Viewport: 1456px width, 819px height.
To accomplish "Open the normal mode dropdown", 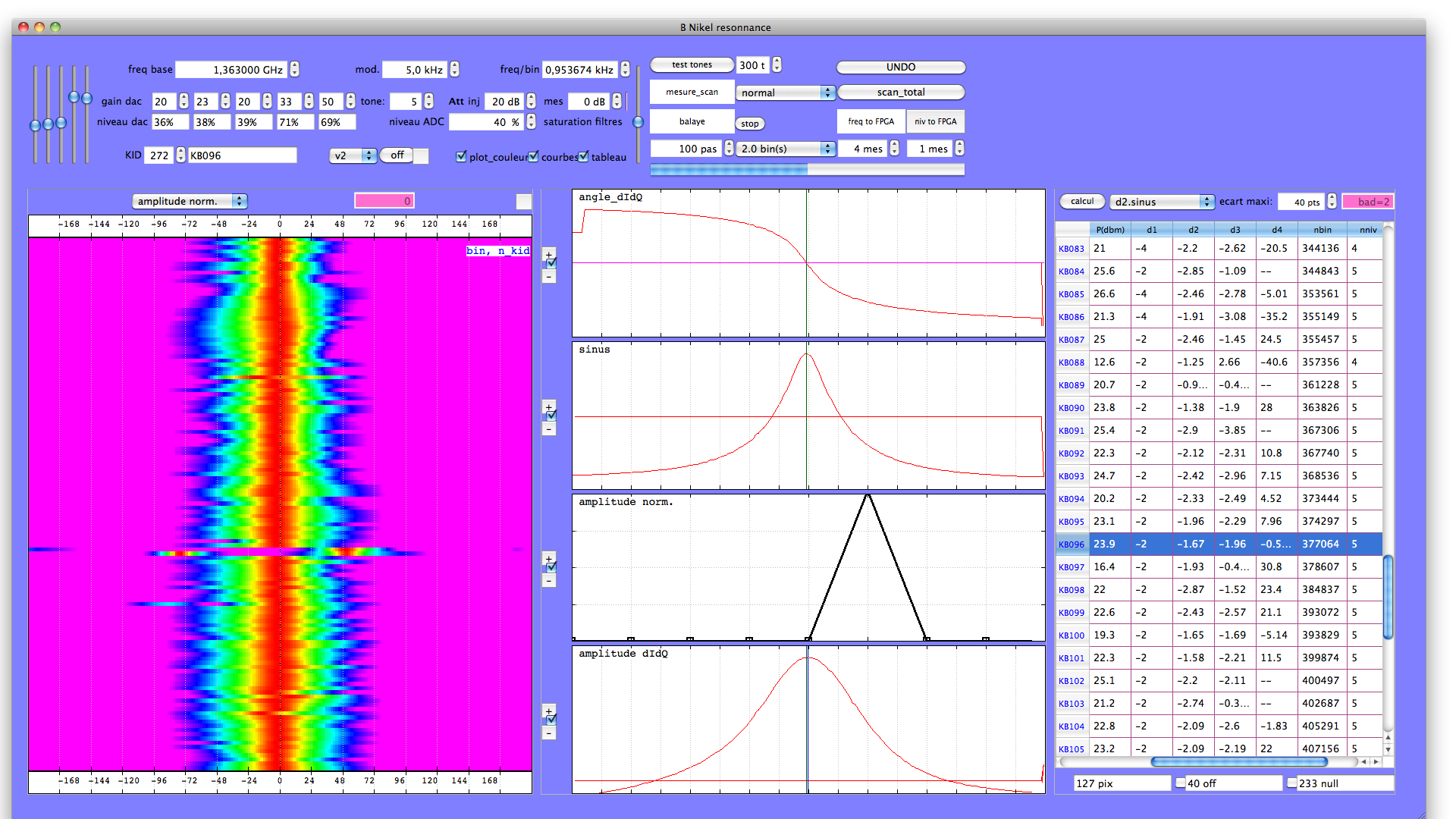I will coord(786,93).
